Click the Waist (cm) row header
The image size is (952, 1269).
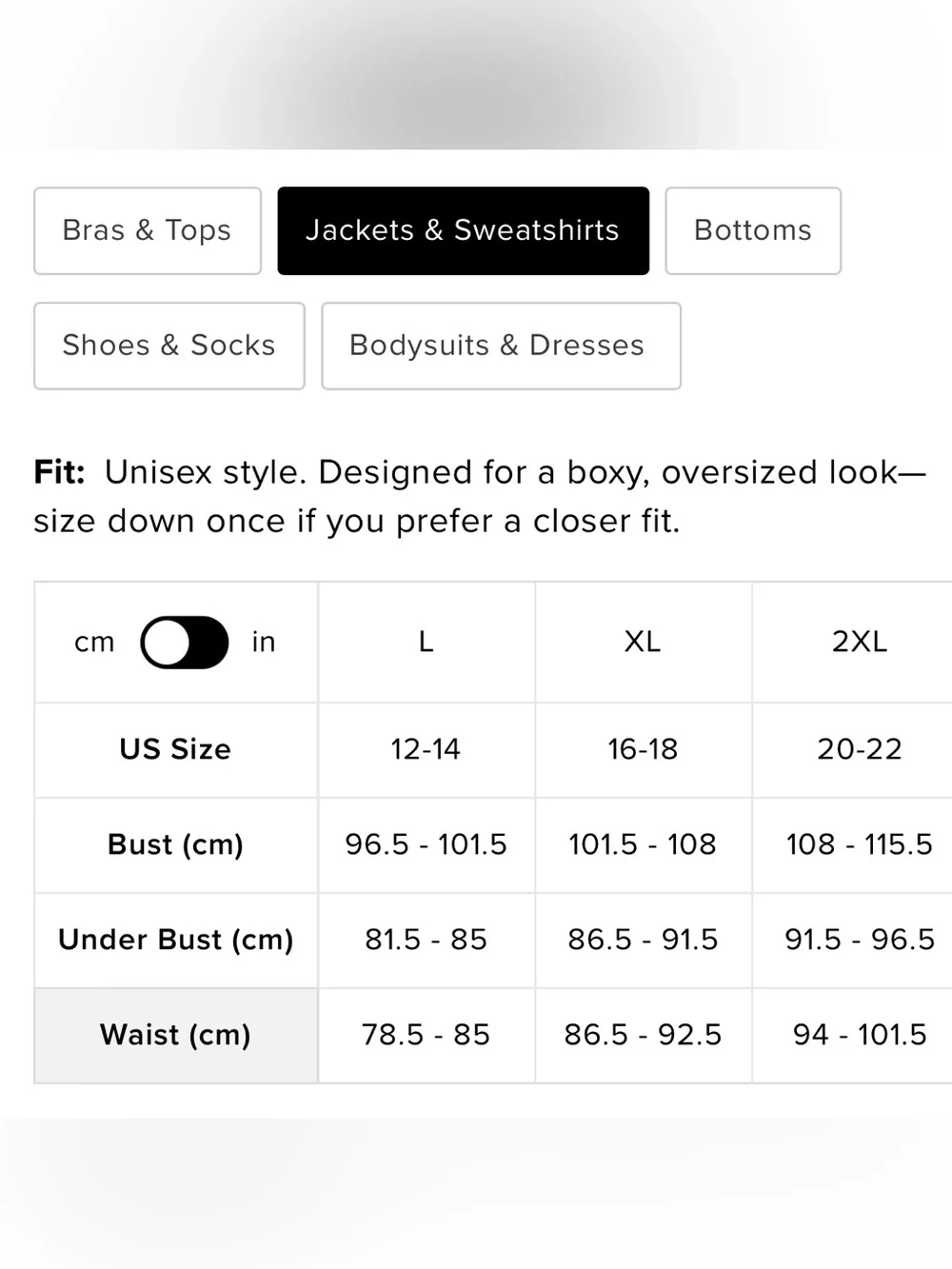click(176, 1036)
